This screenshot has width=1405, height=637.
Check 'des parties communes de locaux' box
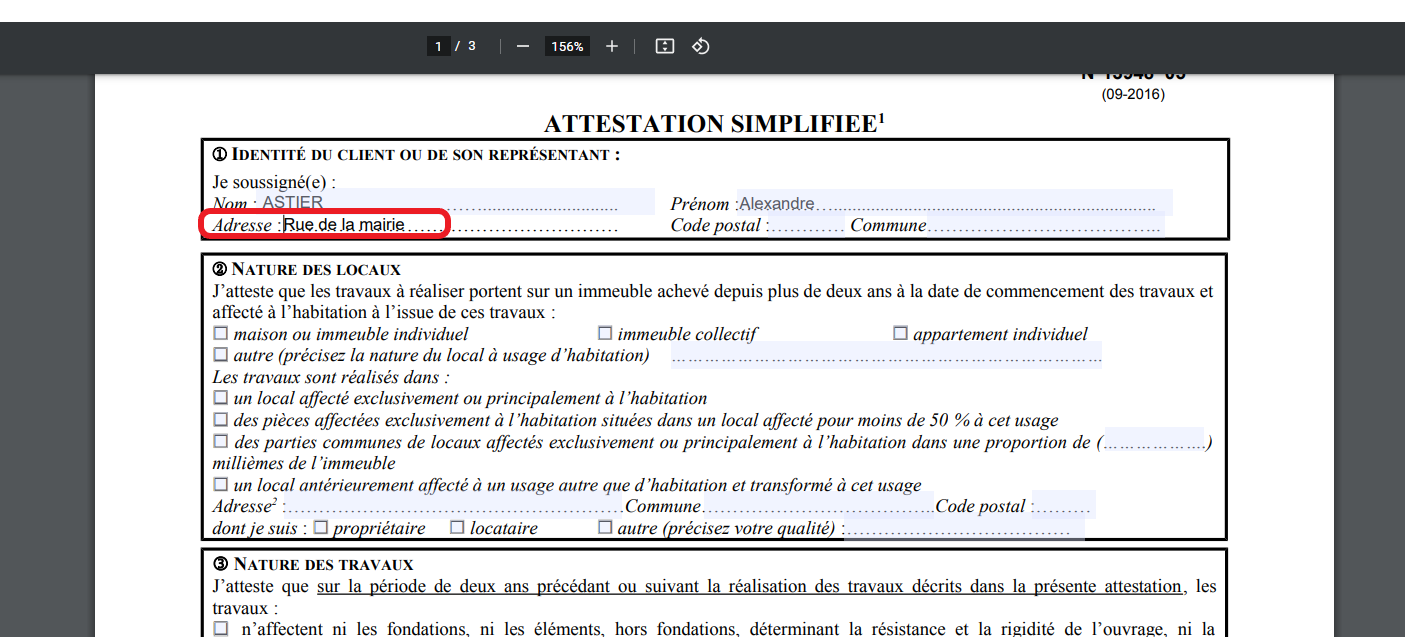(x=221, y=441)
